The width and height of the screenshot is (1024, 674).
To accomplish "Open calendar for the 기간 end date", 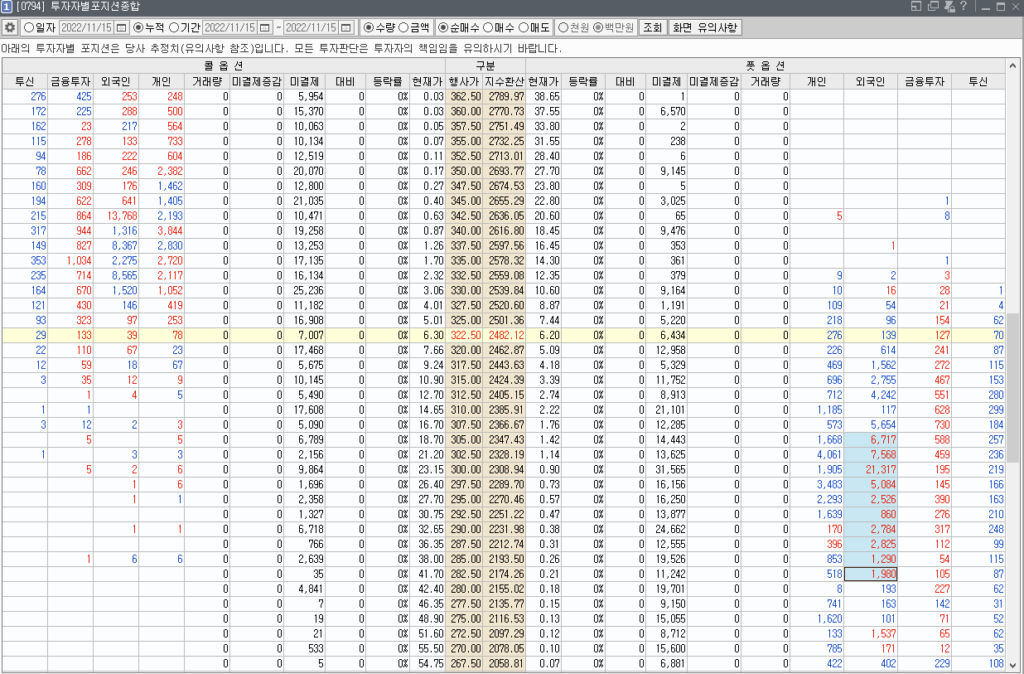I will (x=345, y=27).
